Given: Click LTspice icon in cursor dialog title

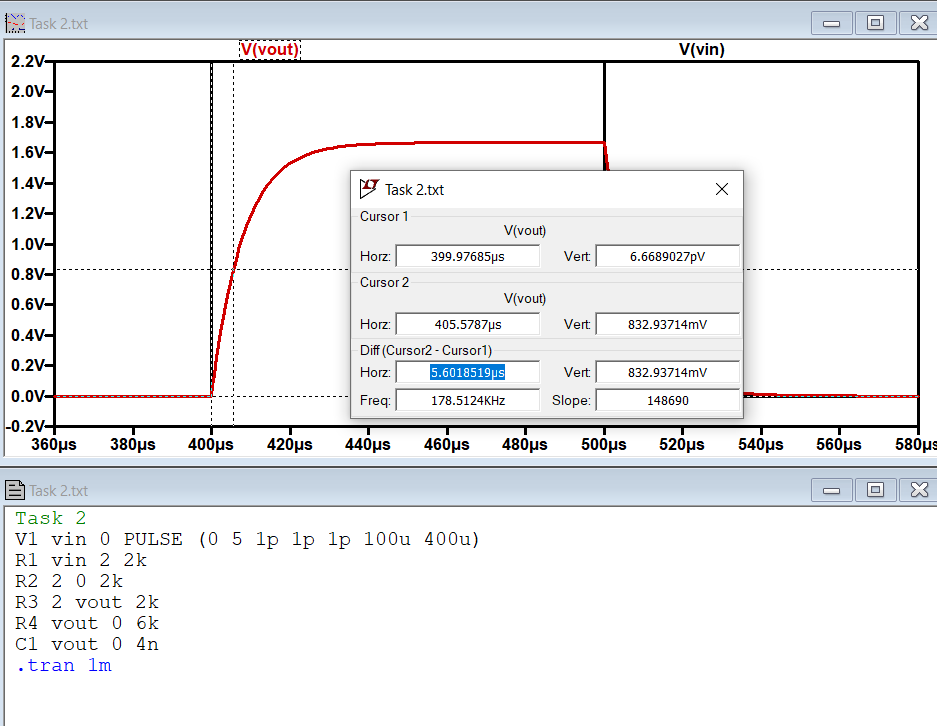Looking at the screenshot, I should (369, 189).
